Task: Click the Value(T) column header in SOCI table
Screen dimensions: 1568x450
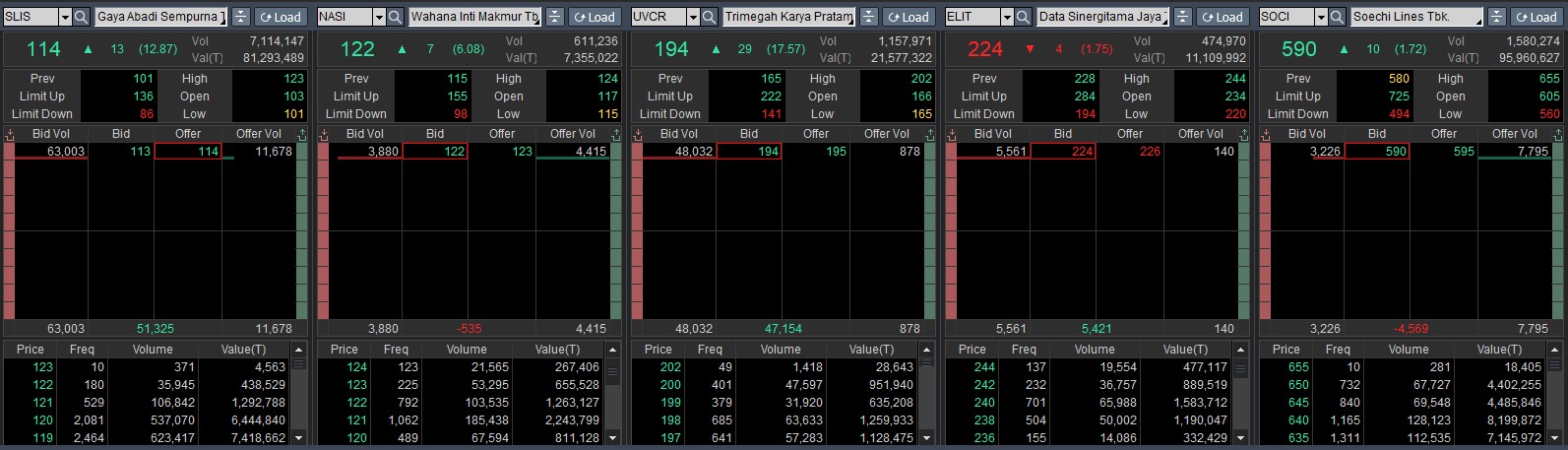Action: click(x=1499, y=349)
